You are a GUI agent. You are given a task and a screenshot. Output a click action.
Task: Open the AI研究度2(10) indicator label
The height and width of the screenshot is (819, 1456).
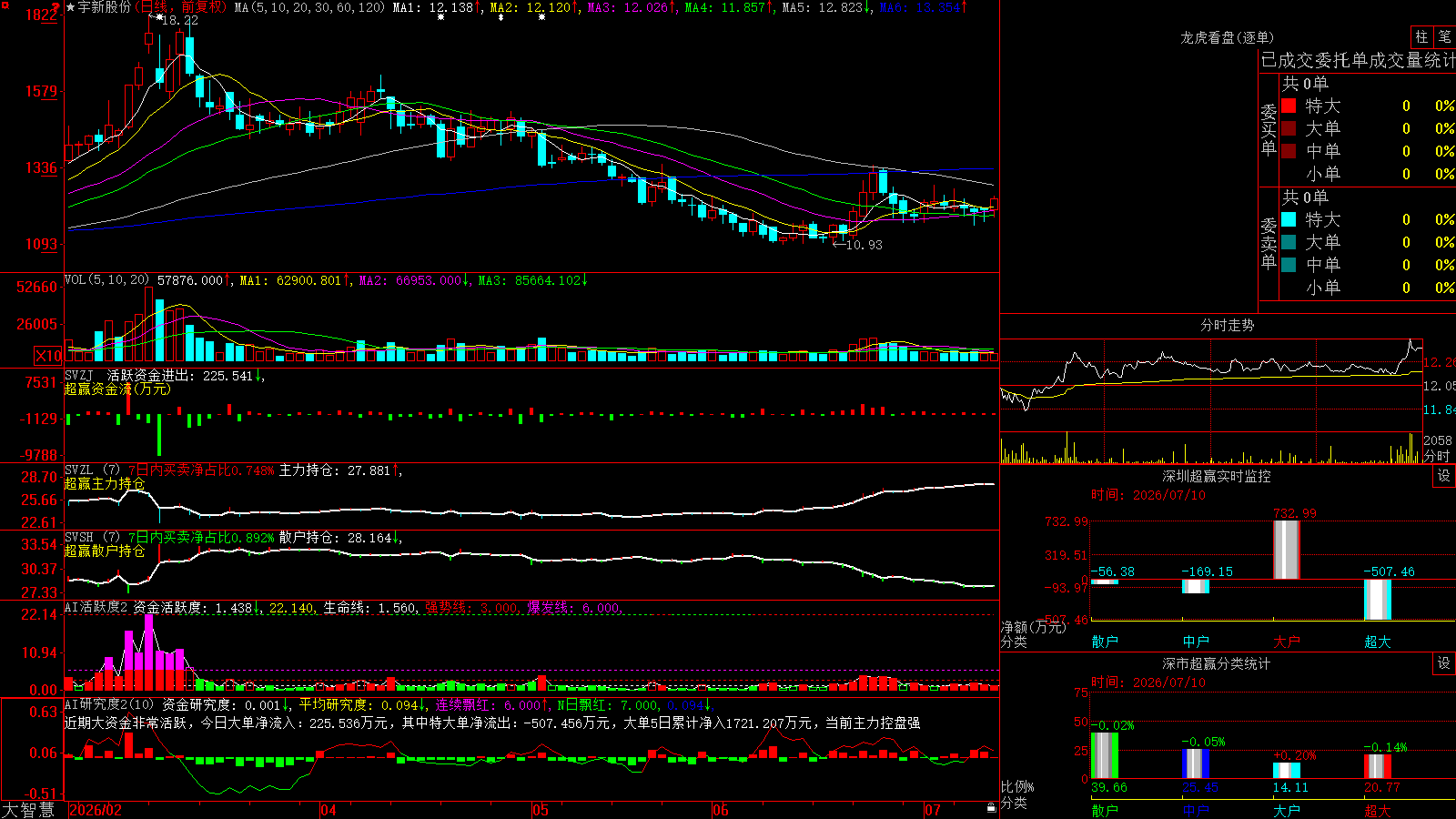pos(110,704)
